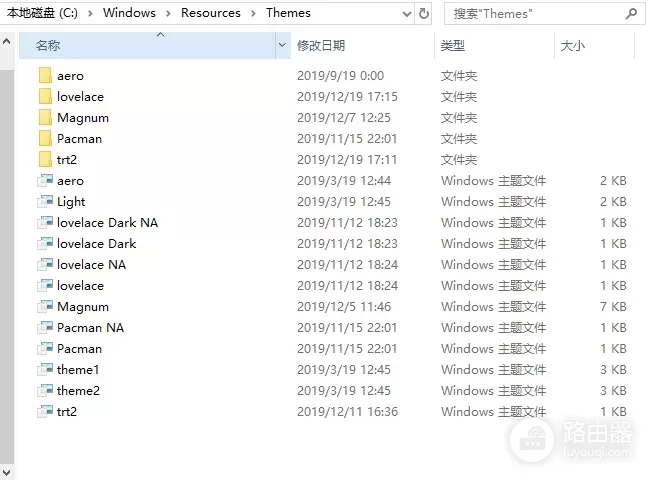Viewport: 650px width, 480px height.
Task: Expand the chevron after Windows breadcrumb
Action: click(168, 14)
